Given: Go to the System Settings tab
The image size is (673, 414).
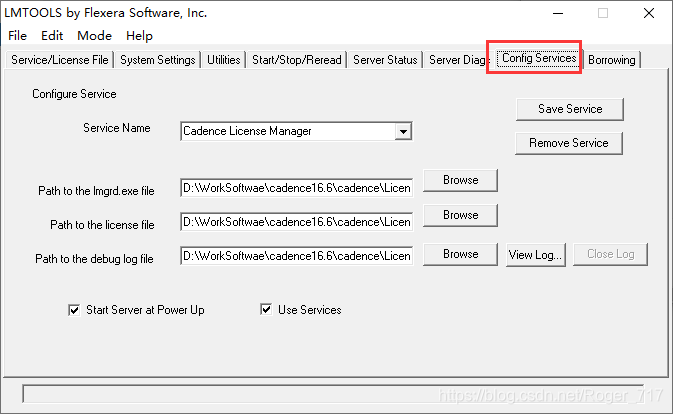Looking at the screenshot, I should [158, 60].
